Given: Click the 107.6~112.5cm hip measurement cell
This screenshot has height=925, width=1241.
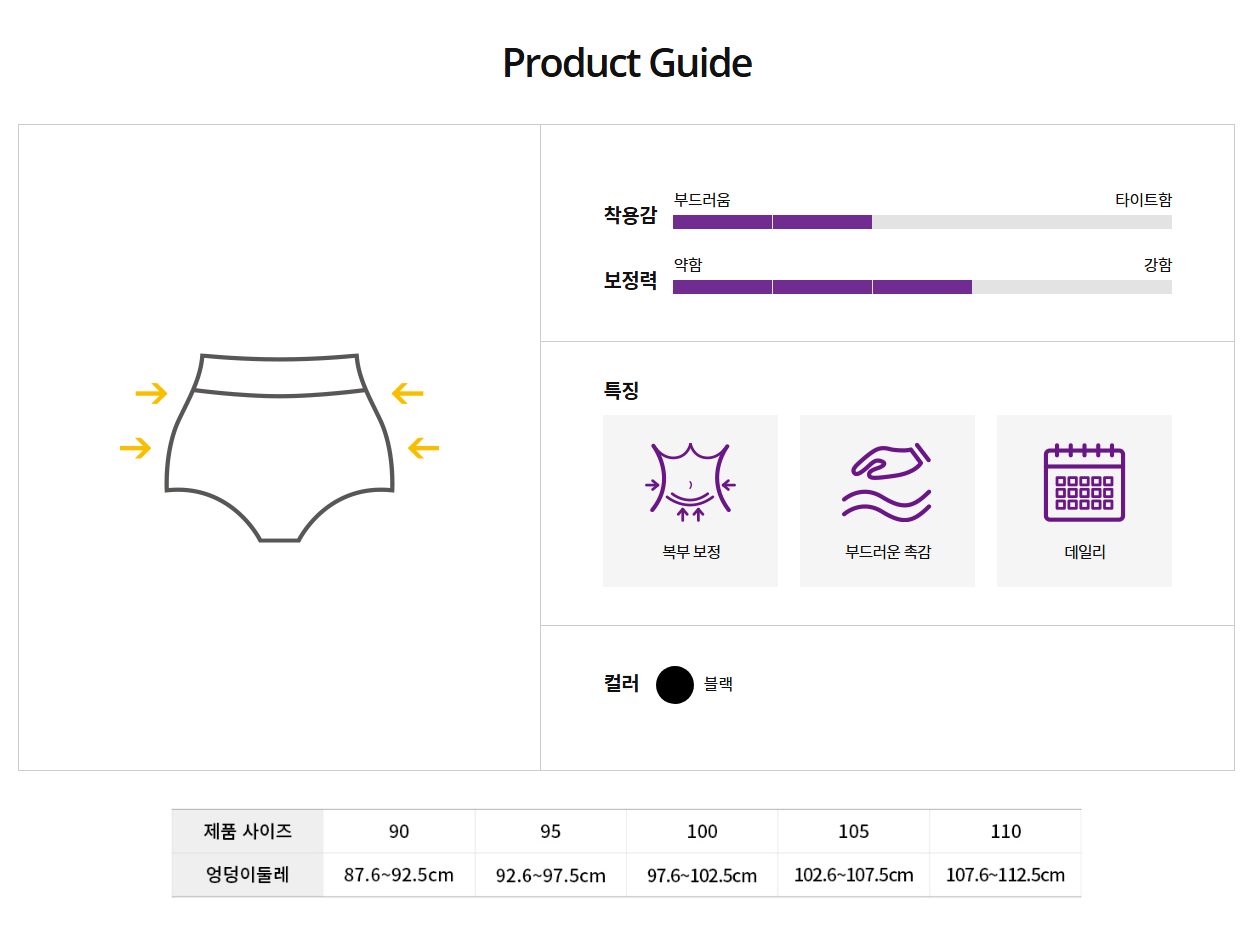Looking at the screenshot, I should (1006, 876).
